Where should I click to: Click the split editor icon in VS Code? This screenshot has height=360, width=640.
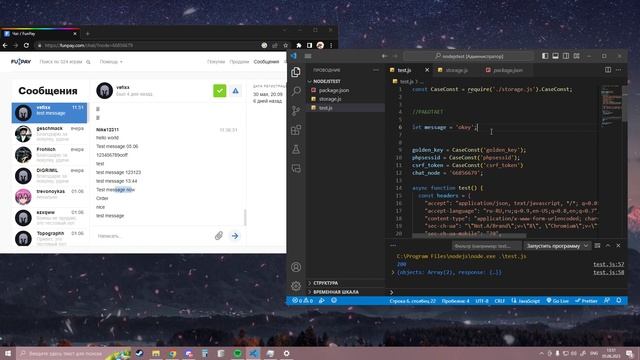click(608, 70)
